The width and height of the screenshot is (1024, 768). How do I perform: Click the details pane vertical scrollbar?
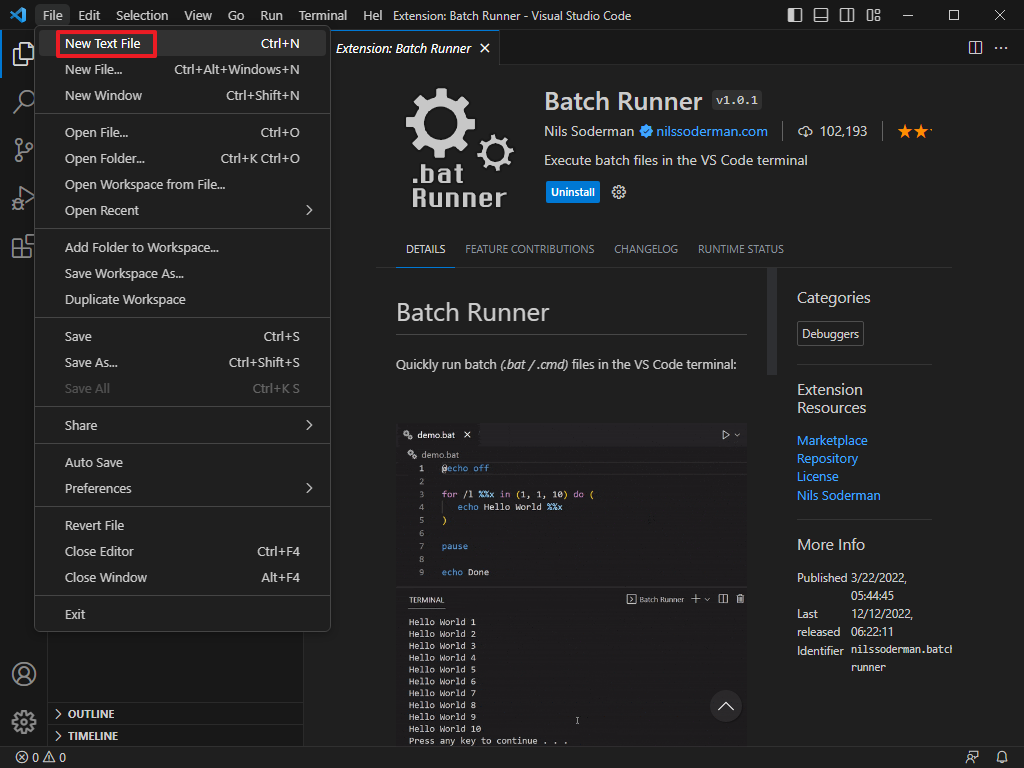coord(772,321)
